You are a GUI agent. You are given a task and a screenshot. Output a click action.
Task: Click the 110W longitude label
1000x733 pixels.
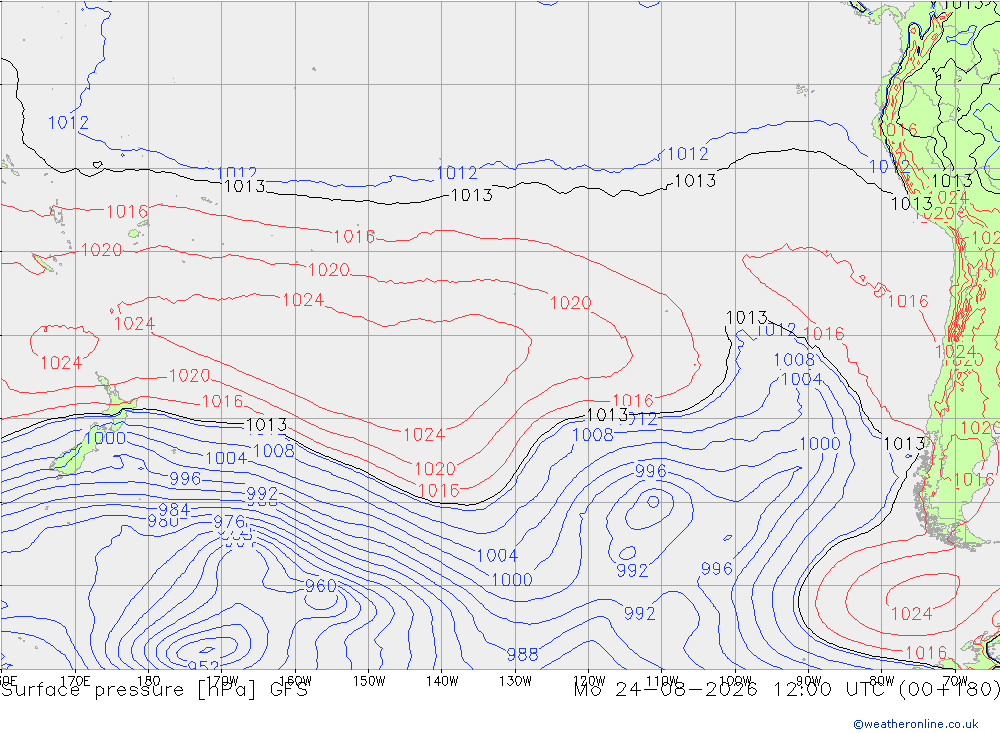point(662,681)
